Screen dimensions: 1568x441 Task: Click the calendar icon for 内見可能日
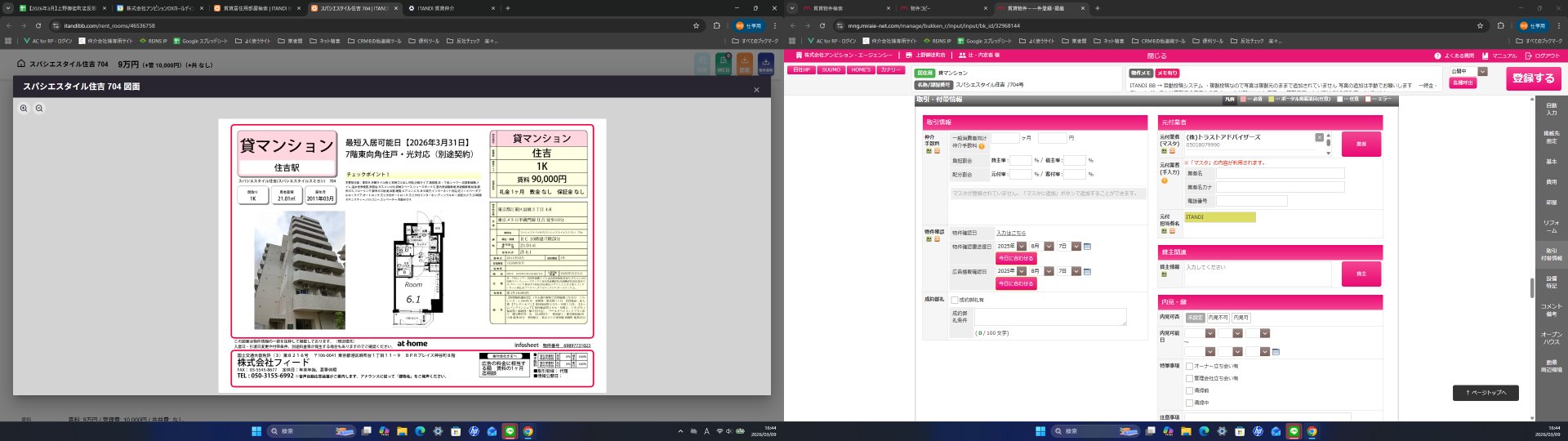[1276, 352]
